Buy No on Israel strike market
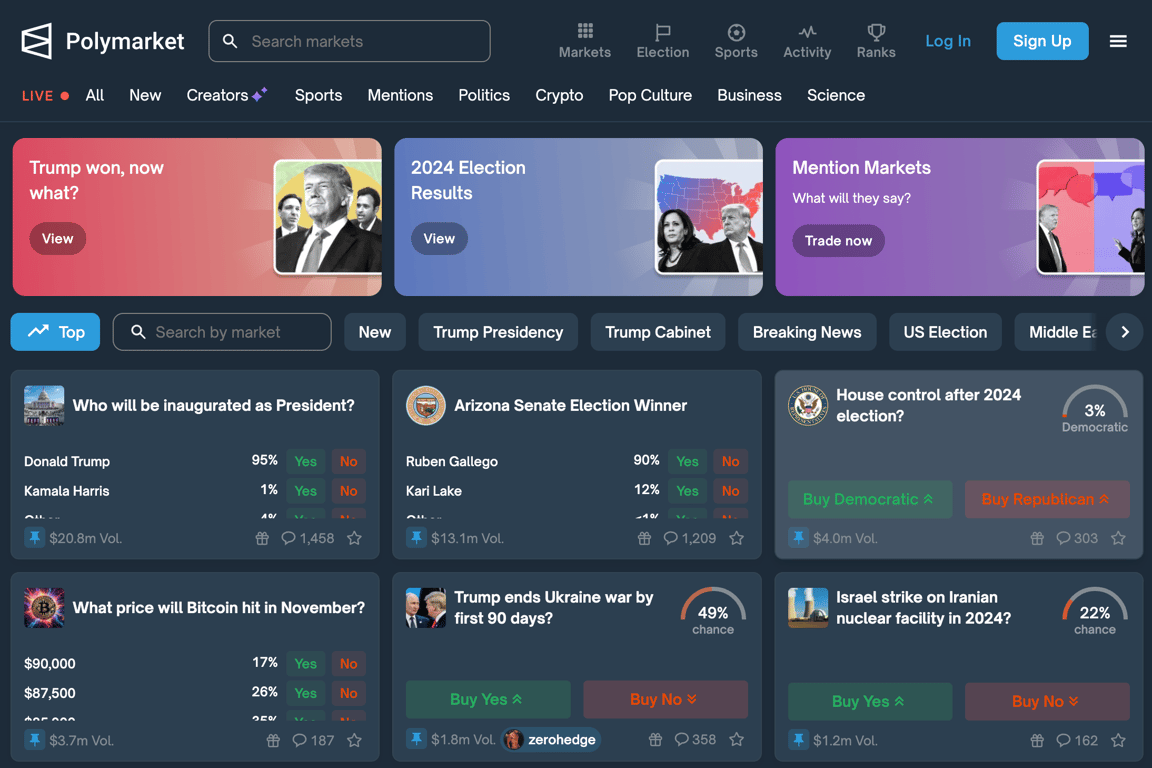The width and height of the screenshot is (1152, 768). point(1047,702)
